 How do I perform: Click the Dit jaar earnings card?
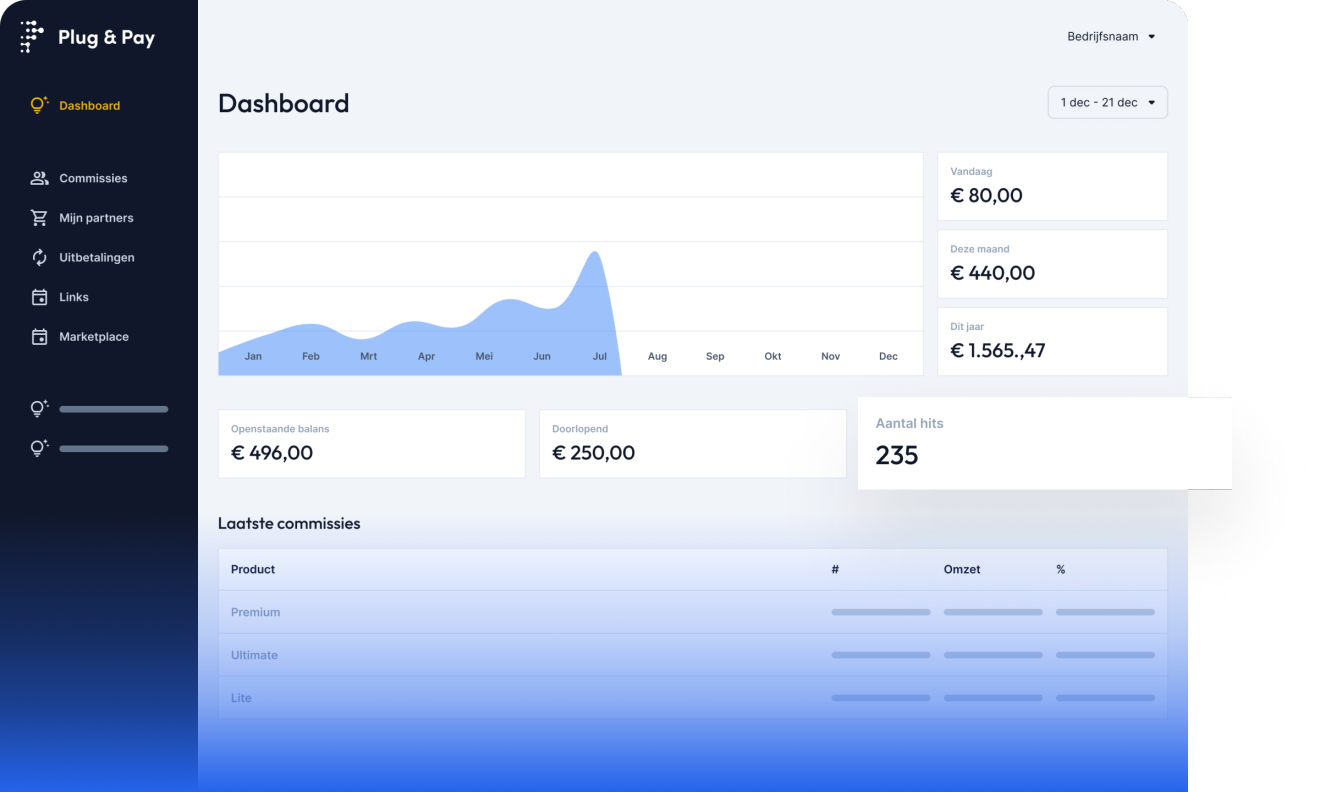pos(1052,341)
